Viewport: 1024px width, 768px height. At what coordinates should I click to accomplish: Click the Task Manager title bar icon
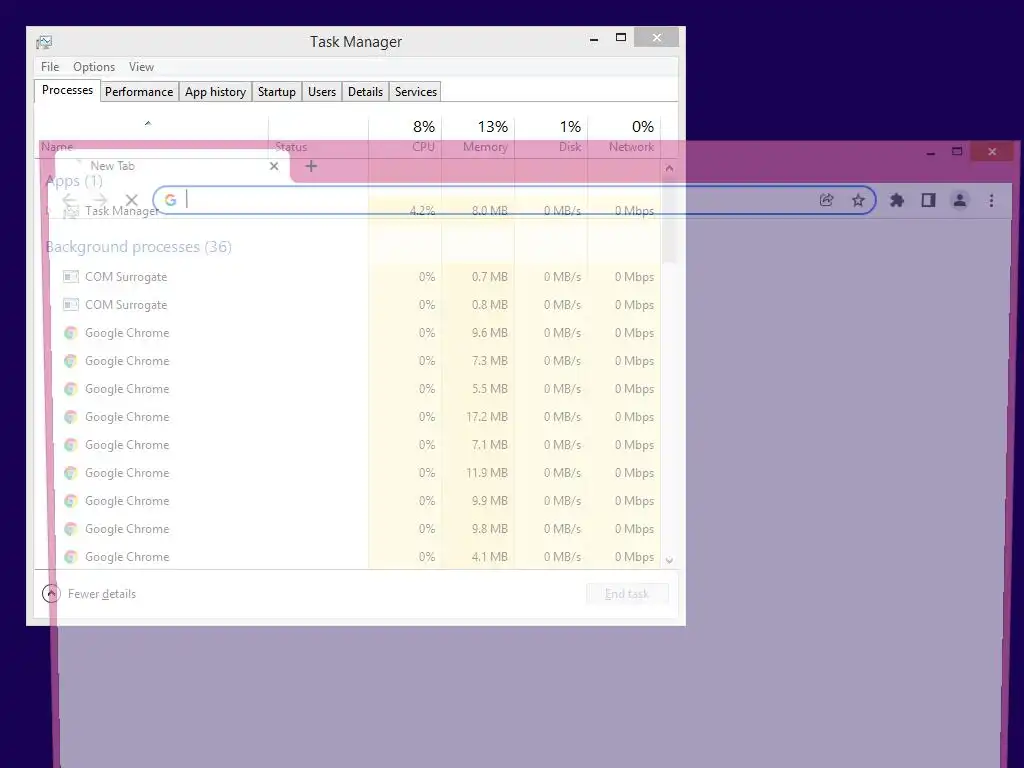tap(44, 42)
